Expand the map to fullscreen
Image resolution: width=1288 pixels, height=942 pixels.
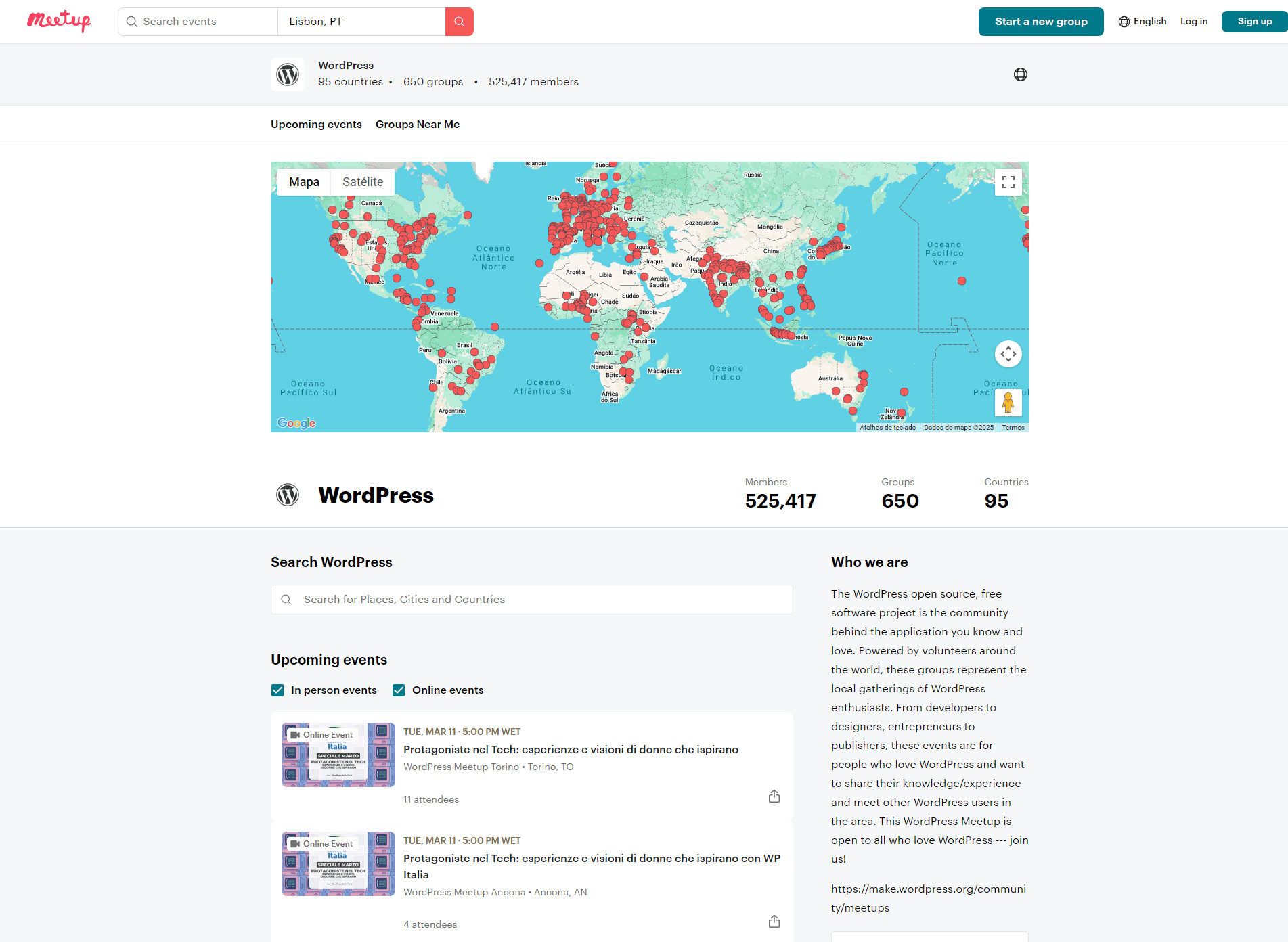click(x=1008, y=182)
